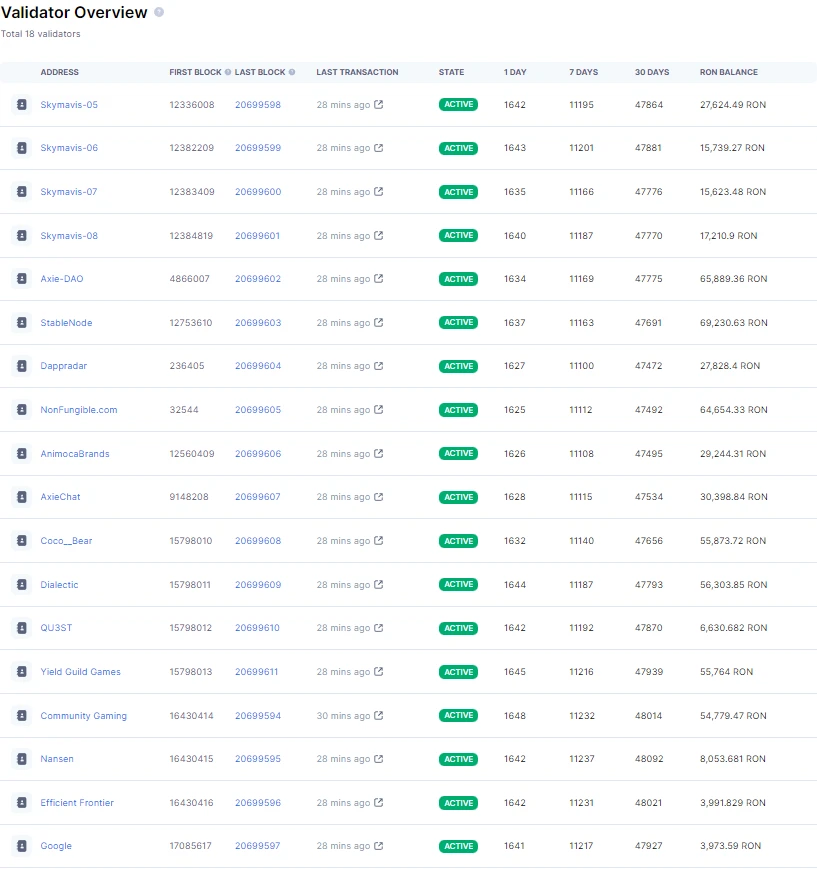This screenshot has width=817, height=869.
Task: Click the validator icon for Yield Guild Games
Action: [x=22, y=672]
